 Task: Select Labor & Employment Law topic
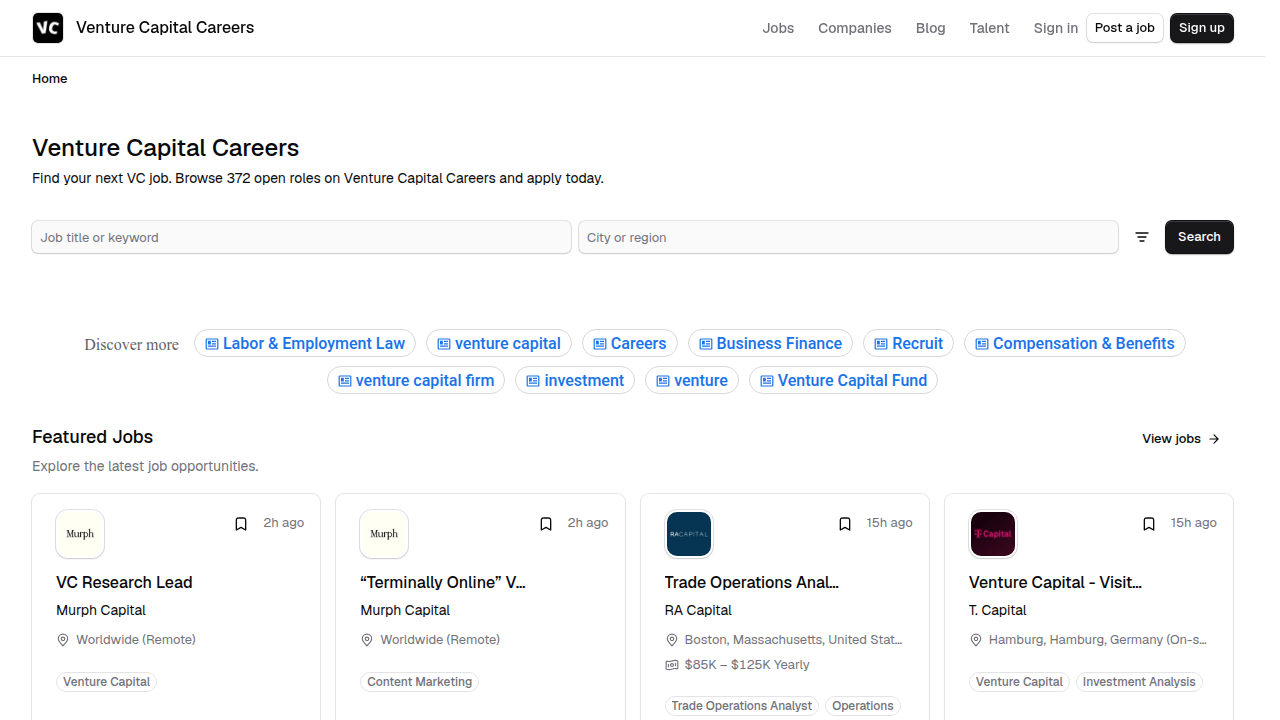point(305,343)
